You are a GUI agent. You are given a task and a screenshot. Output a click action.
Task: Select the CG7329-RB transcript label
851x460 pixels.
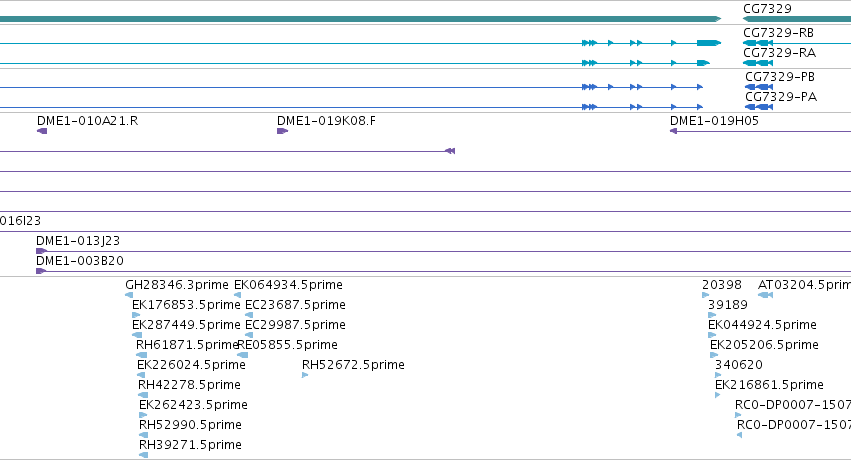pyautogui.click(x=778, y=33)
